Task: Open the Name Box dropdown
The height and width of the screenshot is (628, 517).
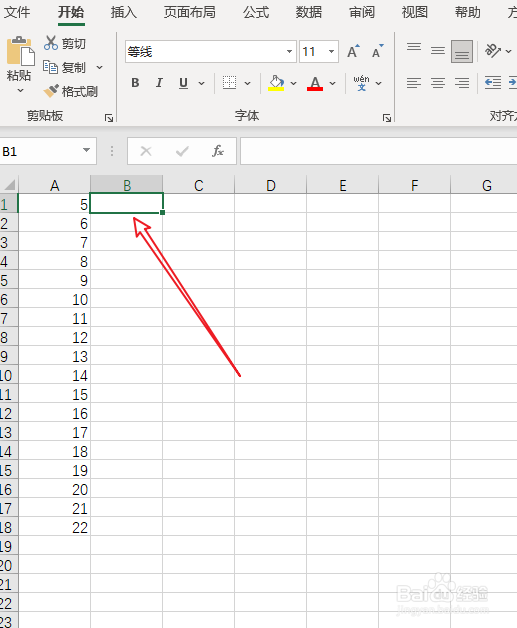Action: pos(86,150)
